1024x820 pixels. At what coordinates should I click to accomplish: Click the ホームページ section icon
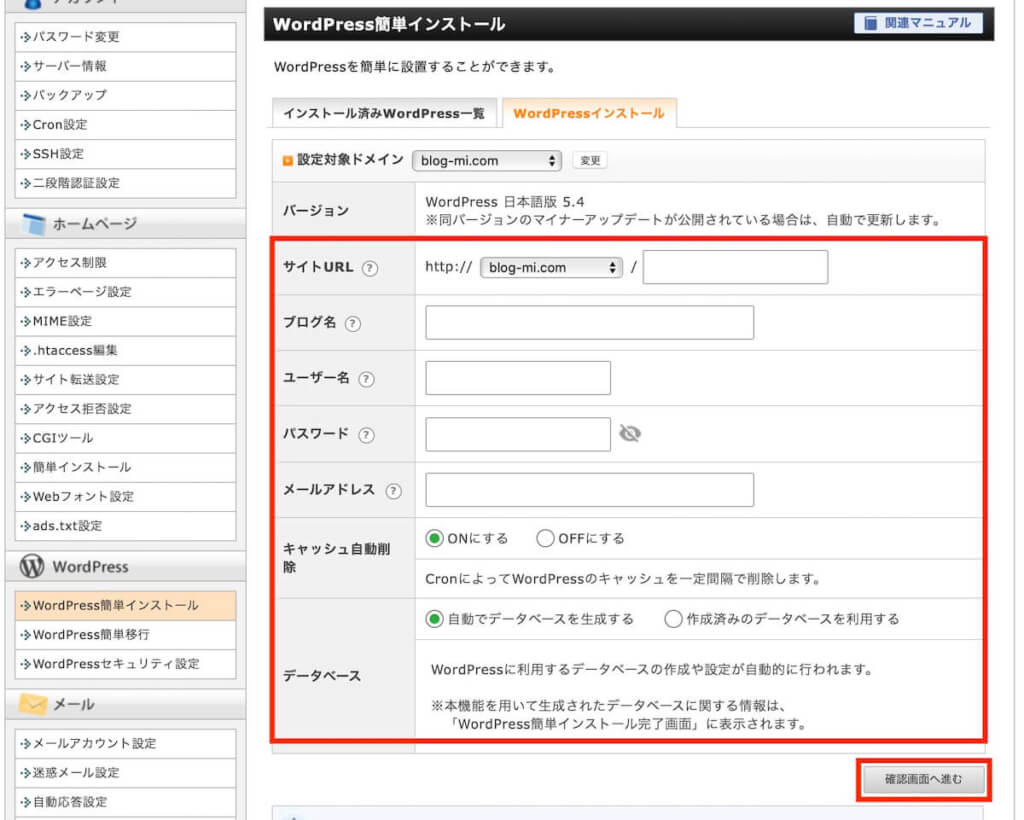33,224
